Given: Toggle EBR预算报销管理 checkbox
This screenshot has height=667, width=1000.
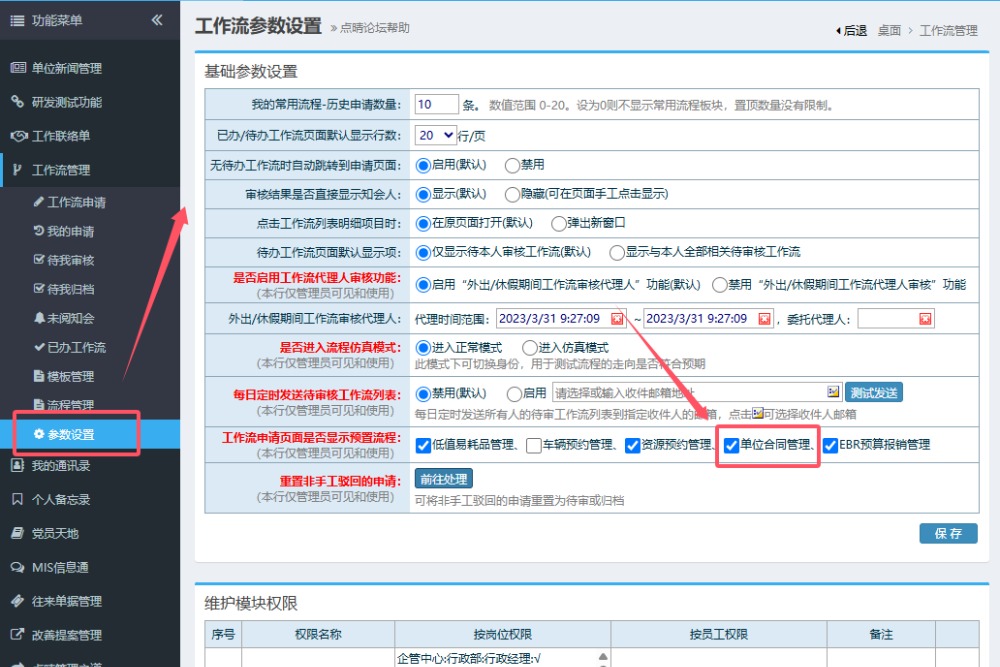Looking at the screenshot, I should 830,445.
